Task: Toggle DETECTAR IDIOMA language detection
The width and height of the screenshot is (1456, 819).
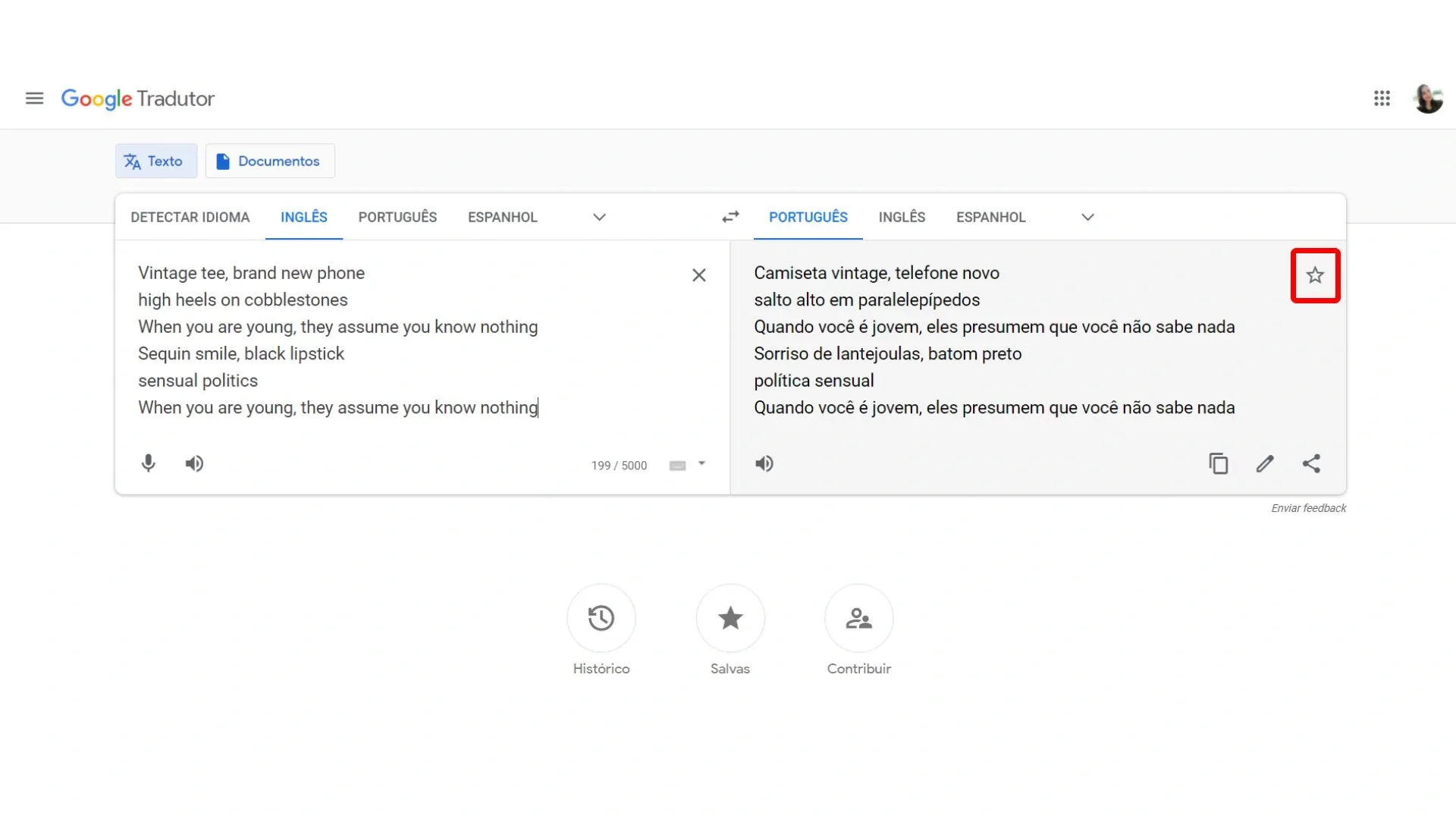Action: 190,217
